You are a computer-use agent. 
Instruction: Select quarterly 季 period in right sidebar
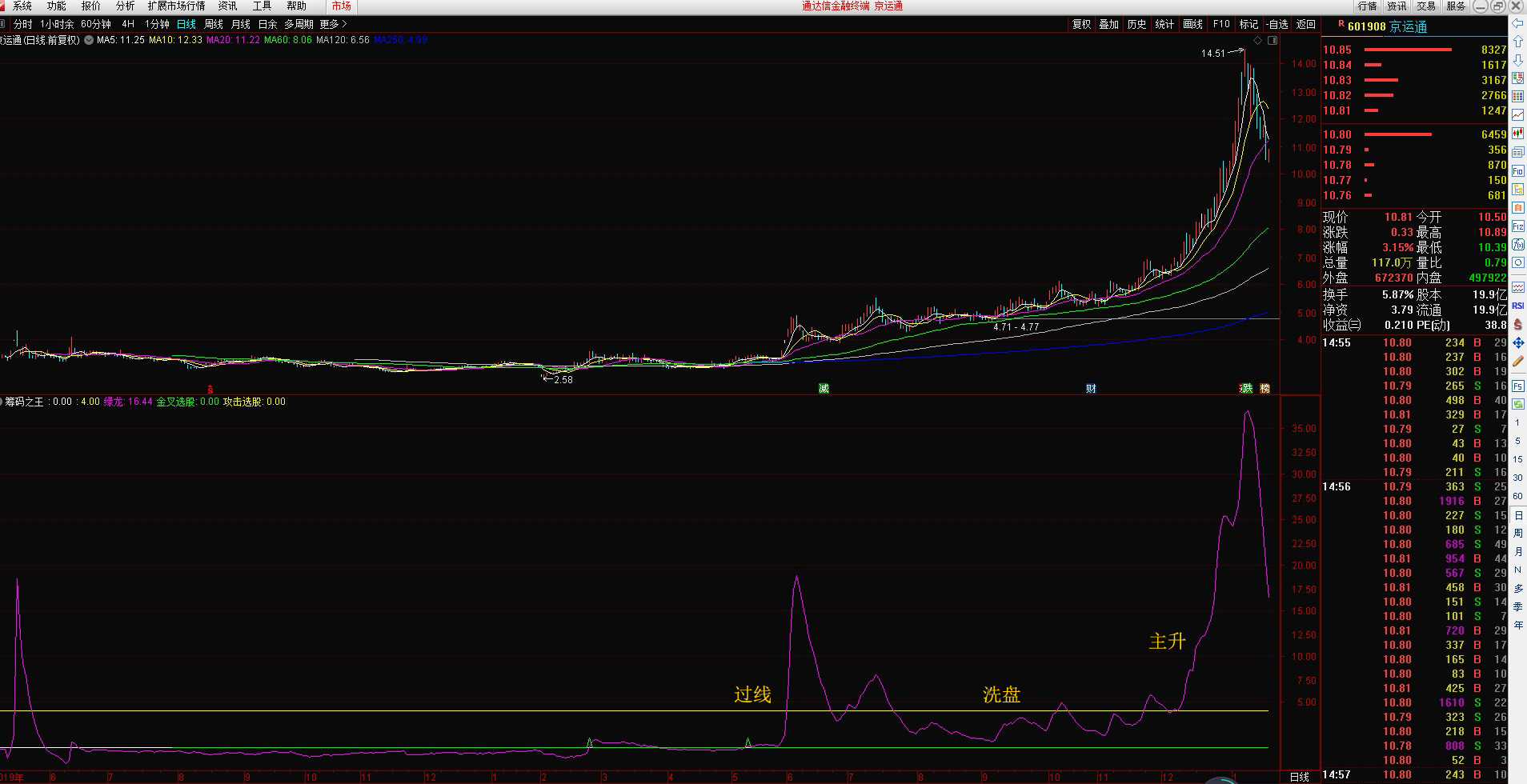(x=1517, y=606)
